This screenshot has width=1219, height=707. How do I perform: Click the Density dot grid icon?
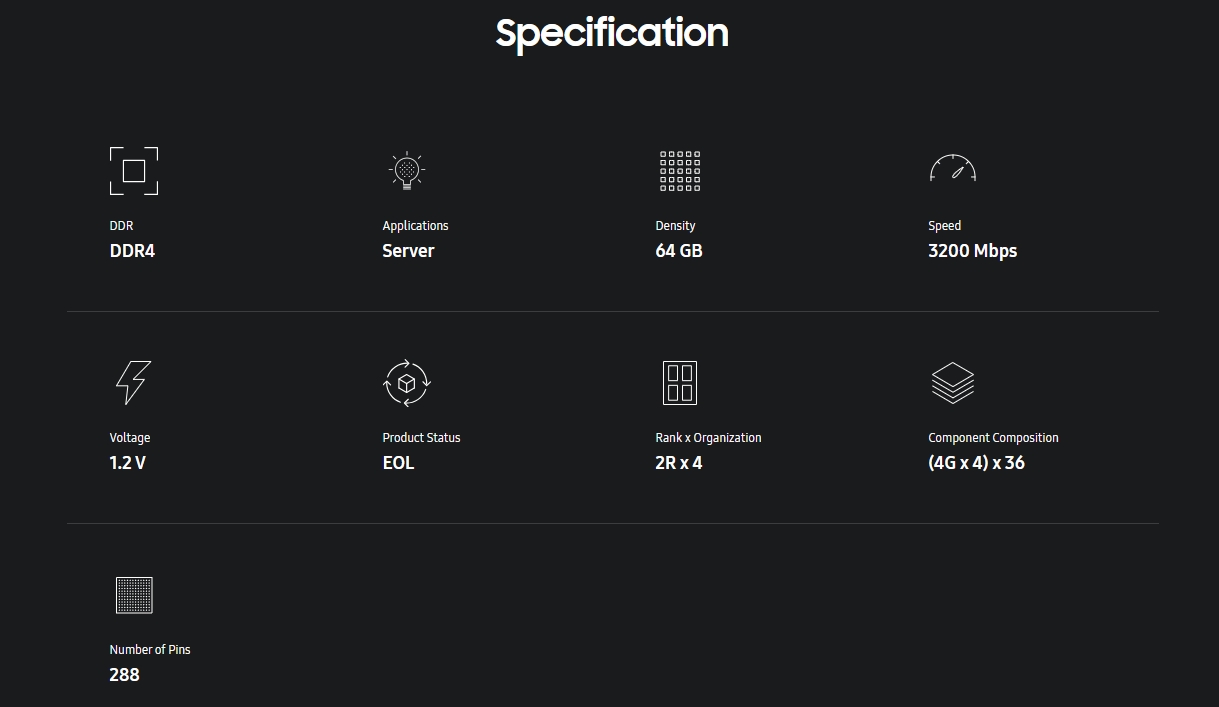pos(680,171)
